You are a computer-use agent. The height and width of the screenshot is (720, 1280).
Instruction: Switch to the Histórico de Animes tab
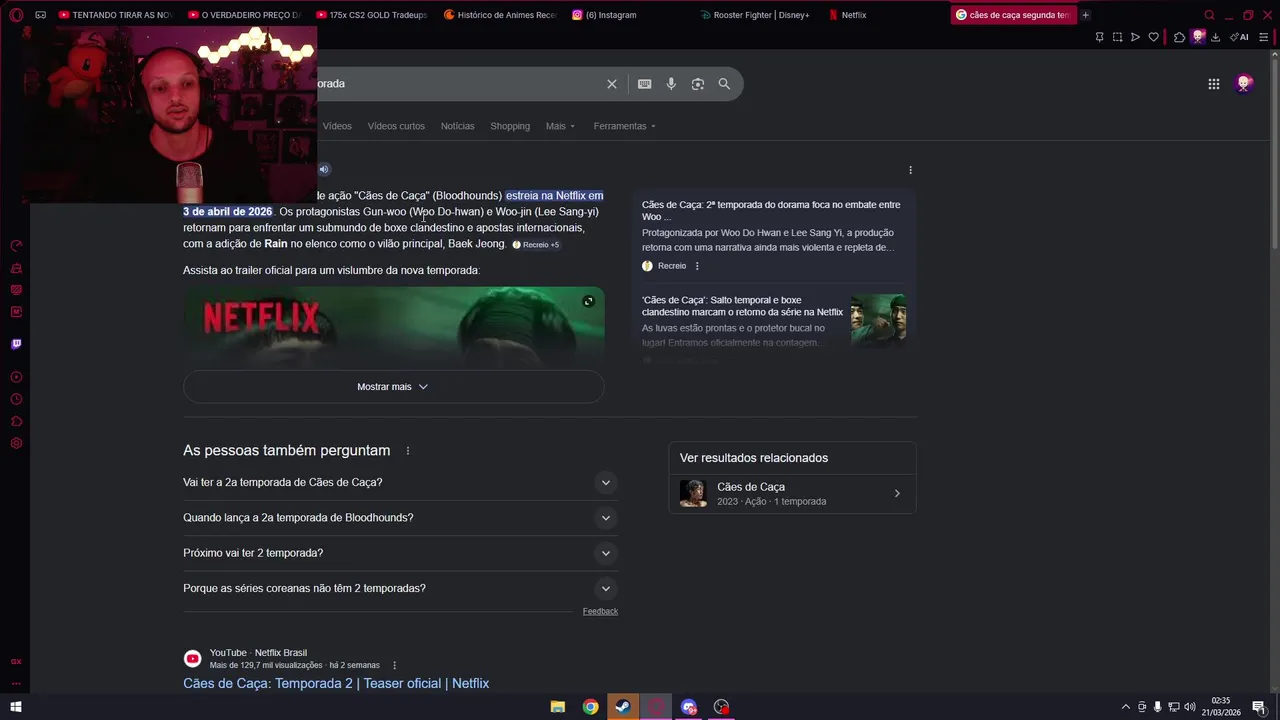pyautogui.click(x=499, y=15)
